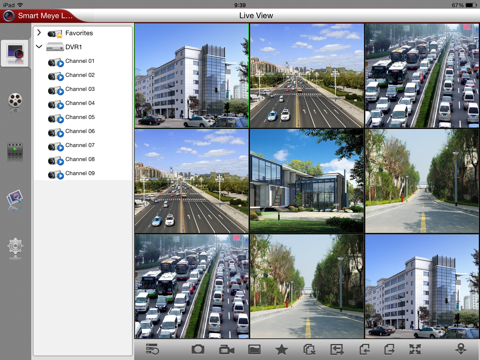480x360 pixels.
Task: Click the Live View title text
Action: coord(256,16)
